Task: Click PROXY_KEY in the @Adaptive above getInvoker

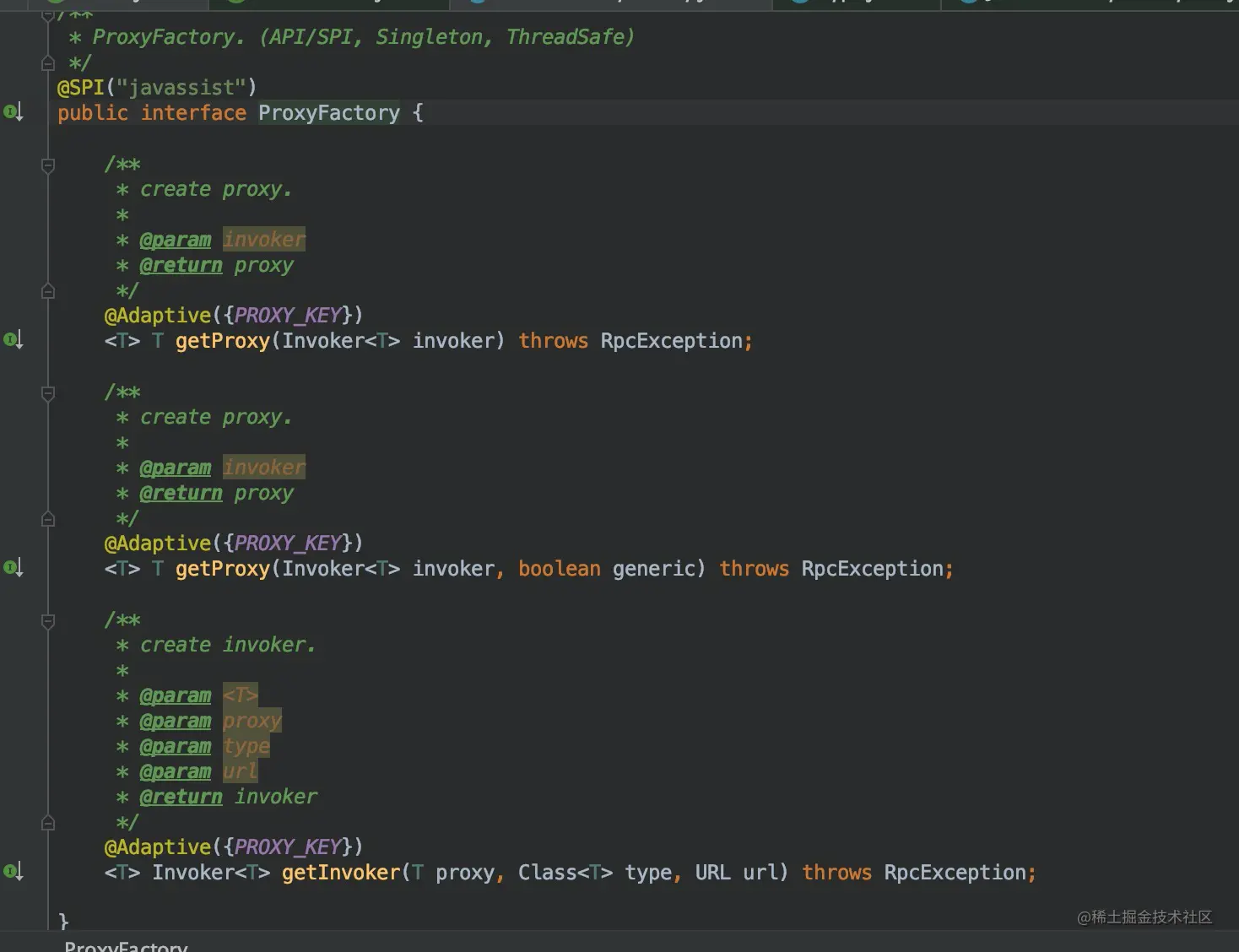Action: tap(288, 847)
